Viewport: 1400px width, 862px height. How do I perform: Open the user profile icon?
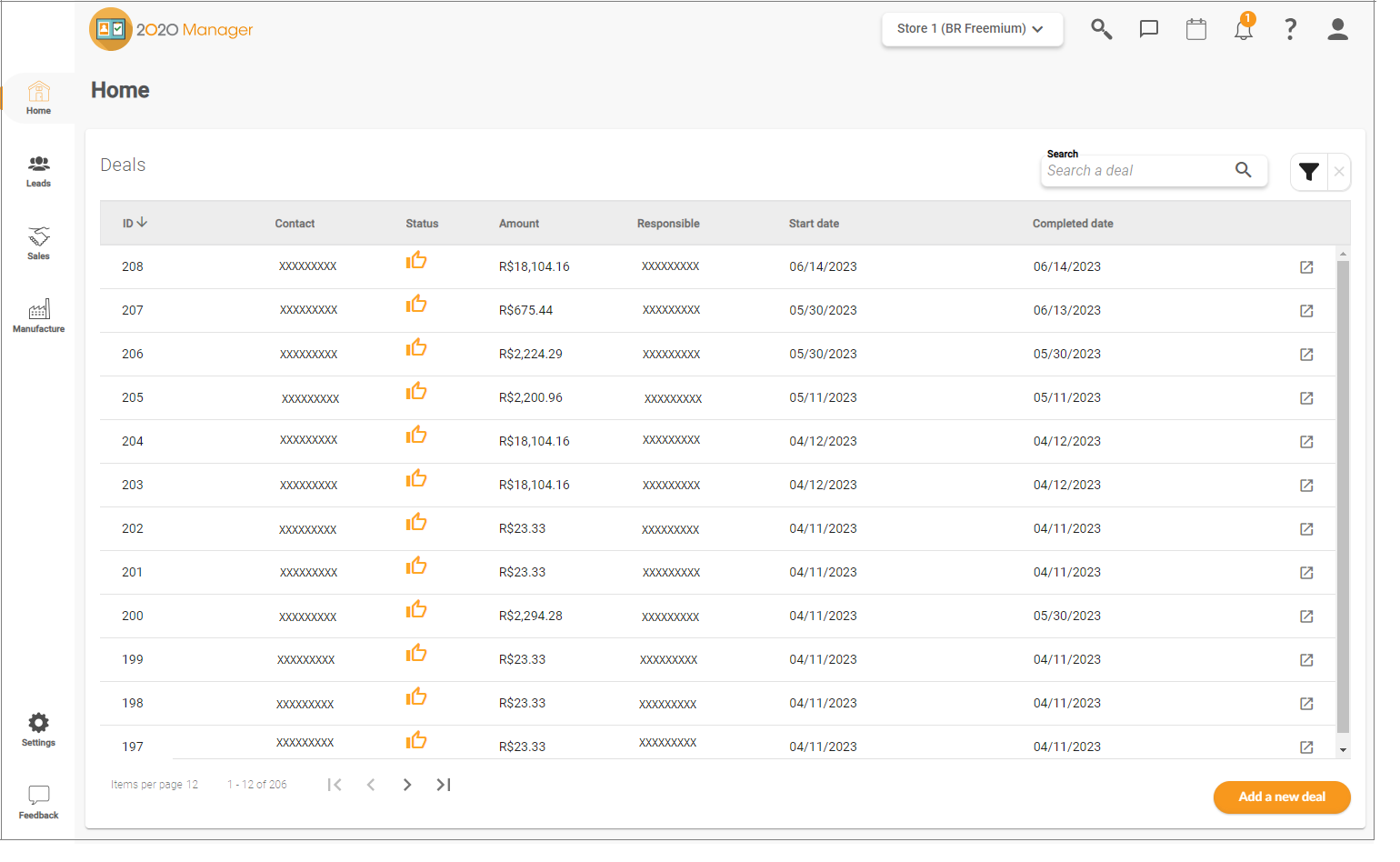coord(1337,29)
